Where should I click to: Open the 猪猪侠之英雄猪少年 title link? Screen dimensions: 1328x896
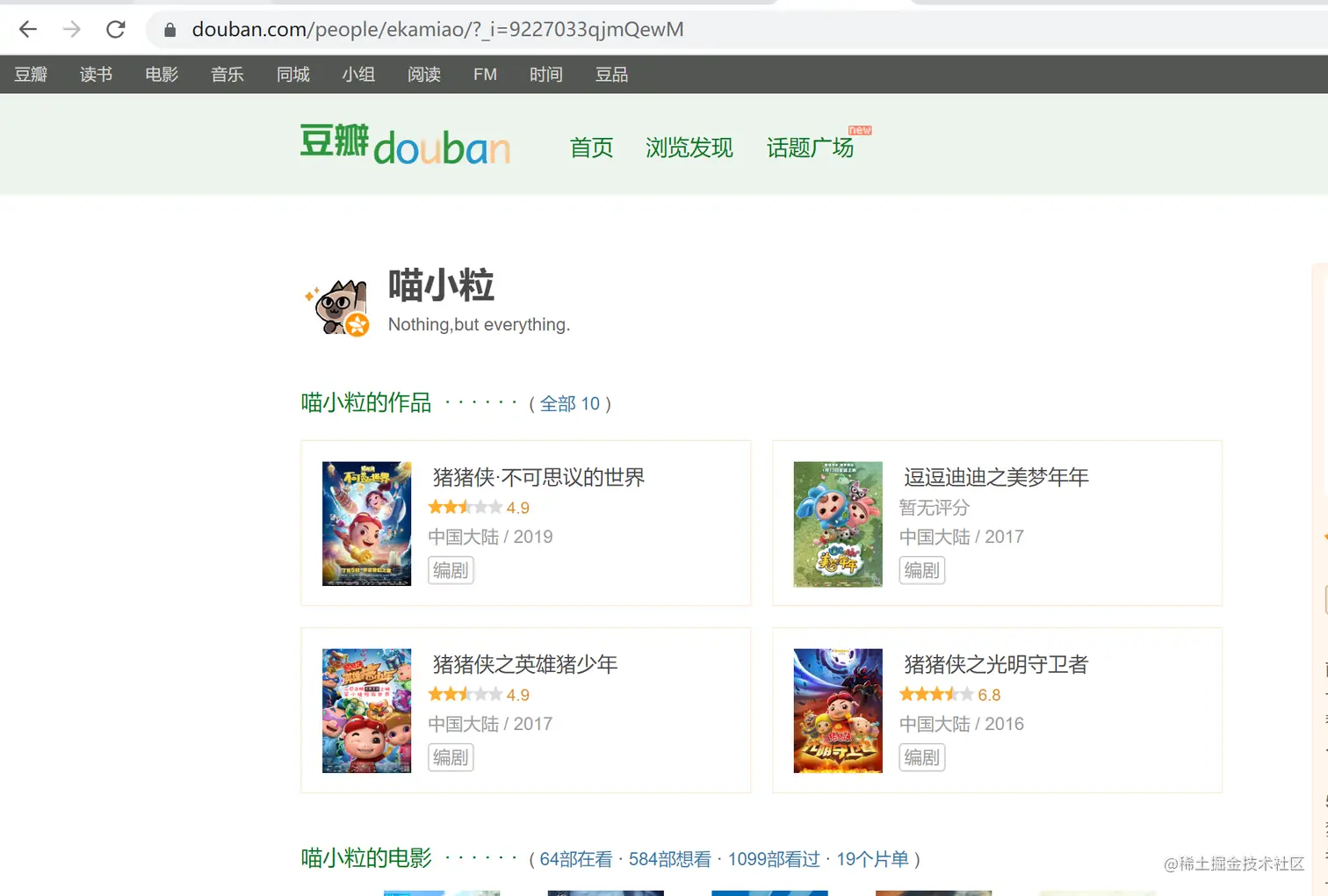[525, 664]
